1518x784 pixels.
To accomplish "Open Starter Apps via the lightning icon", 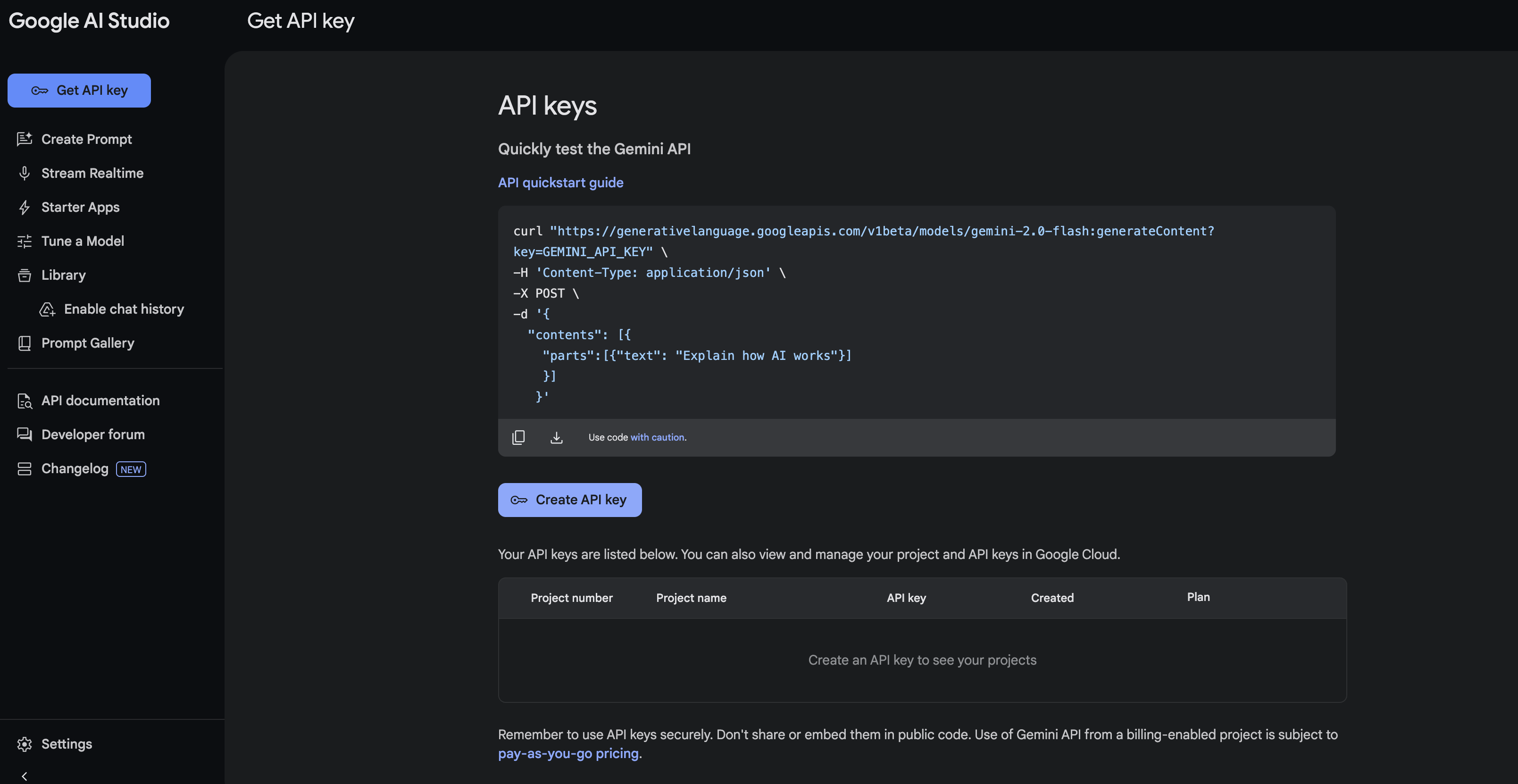I will 24,207.
